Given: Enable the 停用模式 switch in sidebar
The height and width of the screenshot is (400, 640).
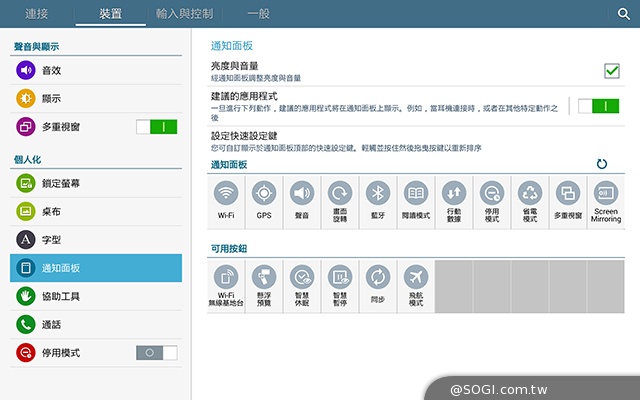Looking at the screenshot, I should coord(156,353).
